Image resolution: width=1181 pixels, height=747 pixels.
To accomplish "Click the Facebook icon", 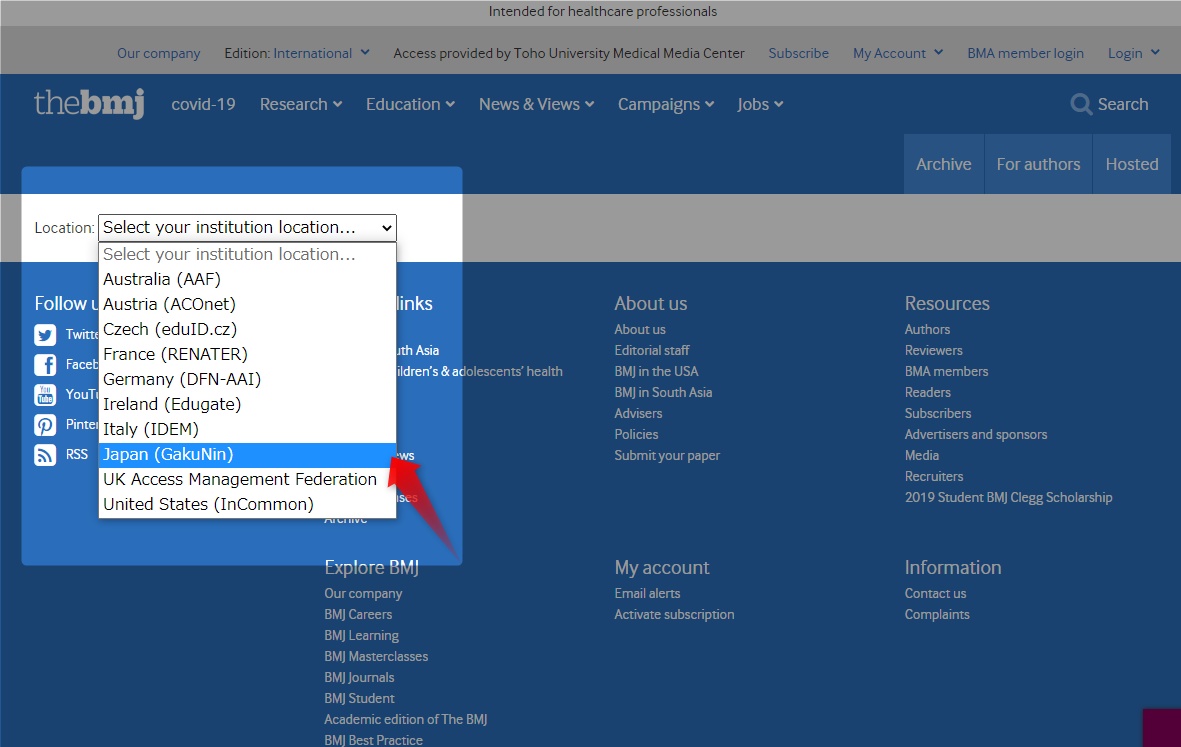I will 45,365.
